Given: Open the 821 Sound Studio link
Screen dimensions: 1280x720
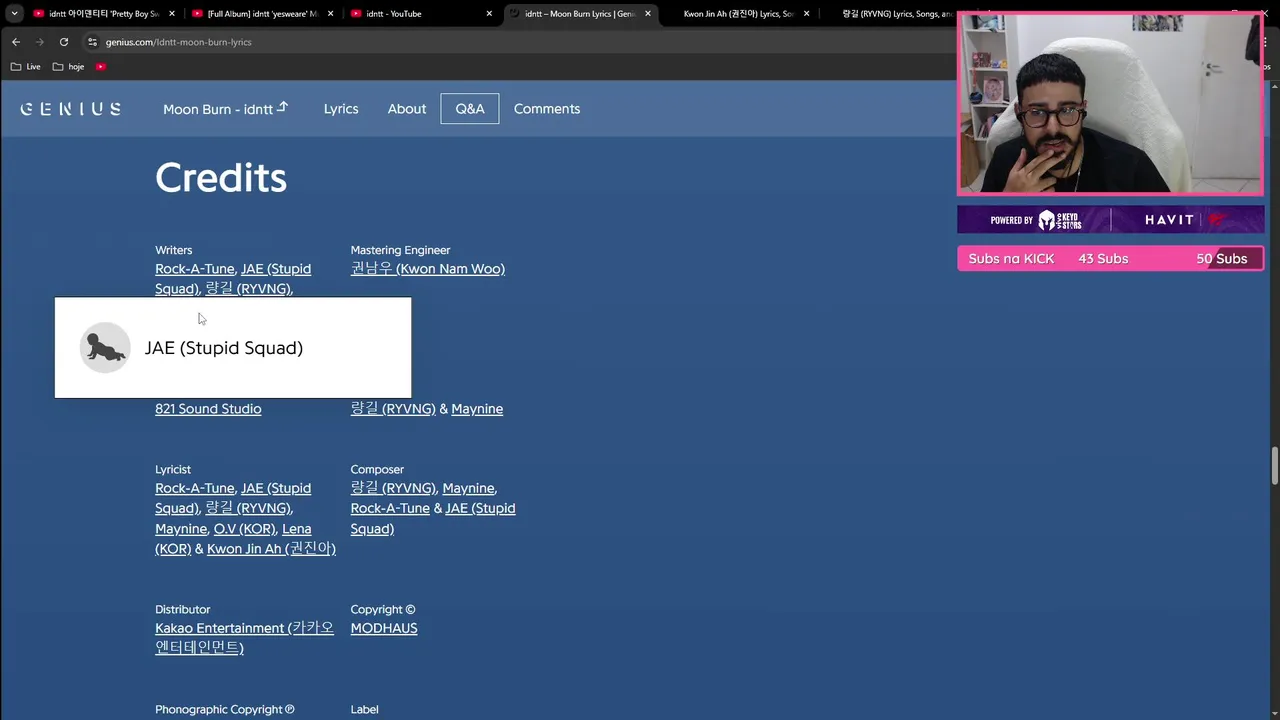Looking at the screenshot, I should point(208,409).
